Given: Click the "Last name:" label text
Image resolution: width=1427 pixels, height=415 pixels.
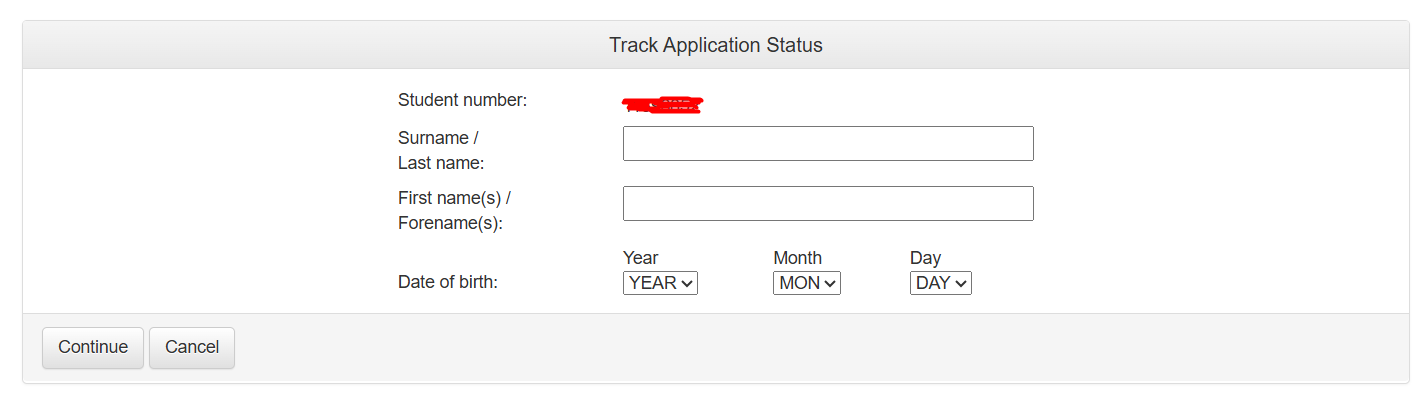Looking at the screenshot, I should 441,163.
